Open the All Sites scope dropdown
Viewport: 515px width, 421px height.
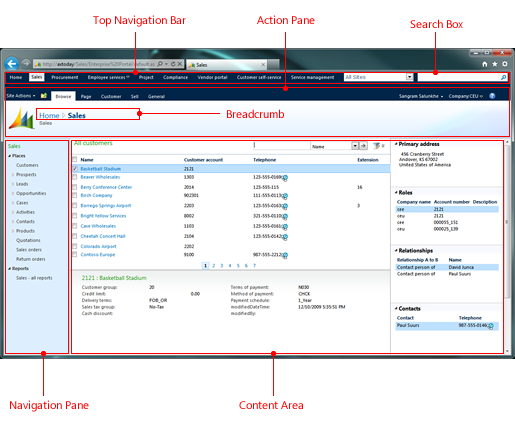click(409, 77)
